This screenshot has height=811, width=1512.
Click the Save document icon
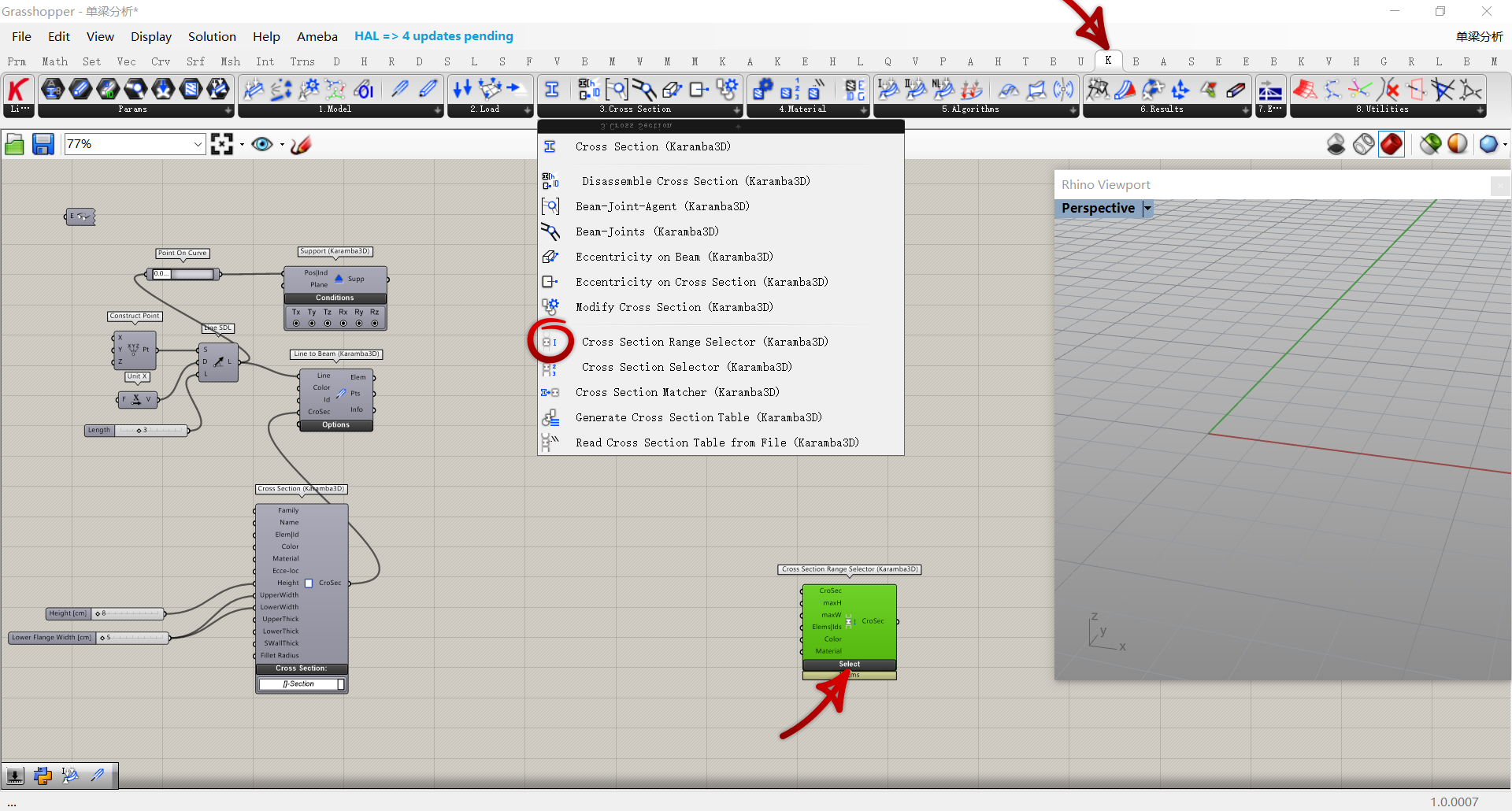pyautogui.click(x=43, y=144)
